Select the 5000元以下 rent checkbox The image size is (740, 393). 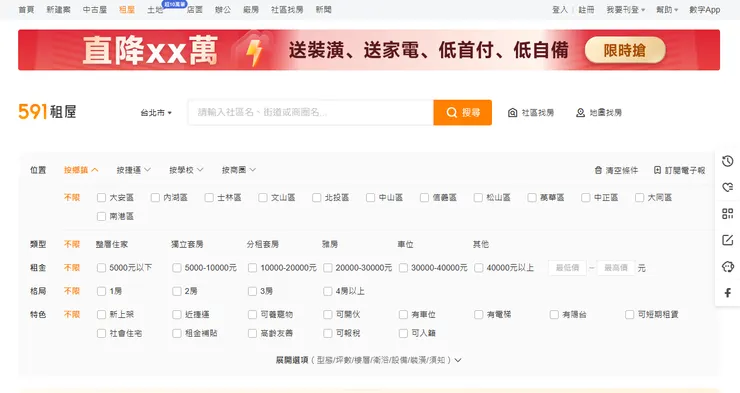pos(101,268)
